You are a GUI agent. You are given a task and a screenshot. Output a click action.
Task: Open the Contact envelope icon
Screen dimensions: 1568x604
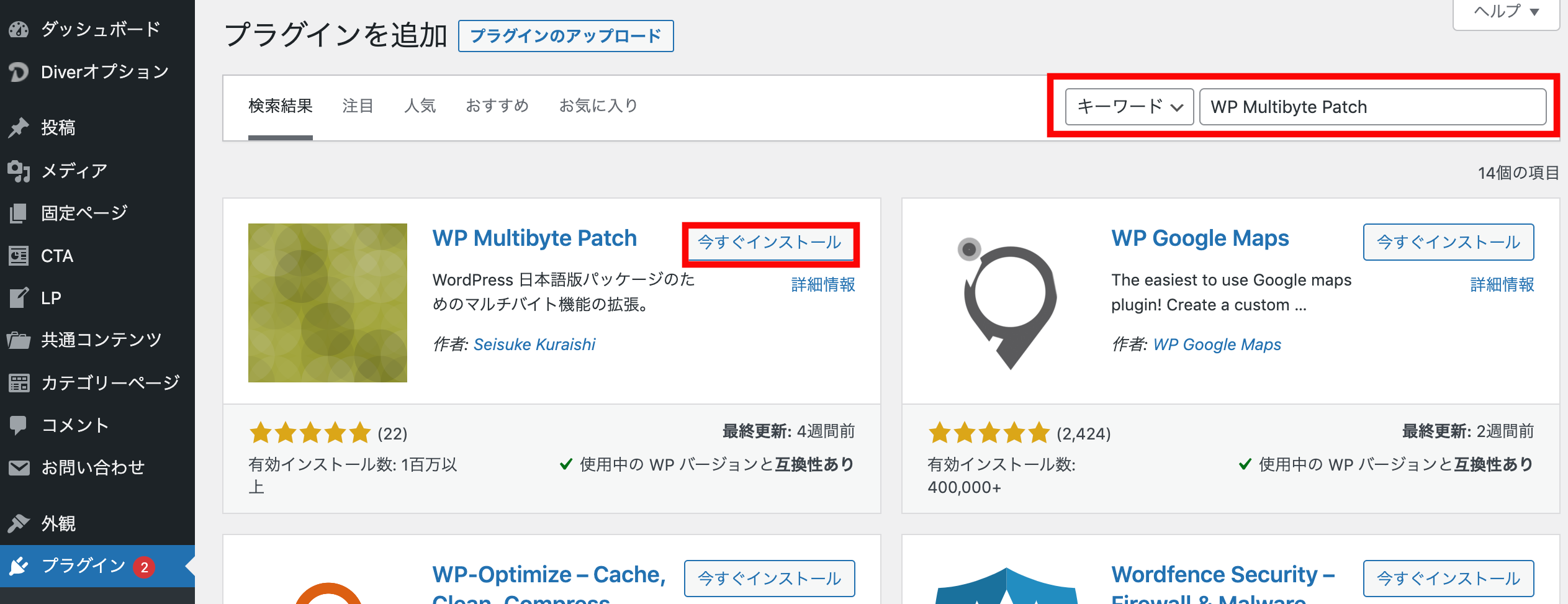19,467
